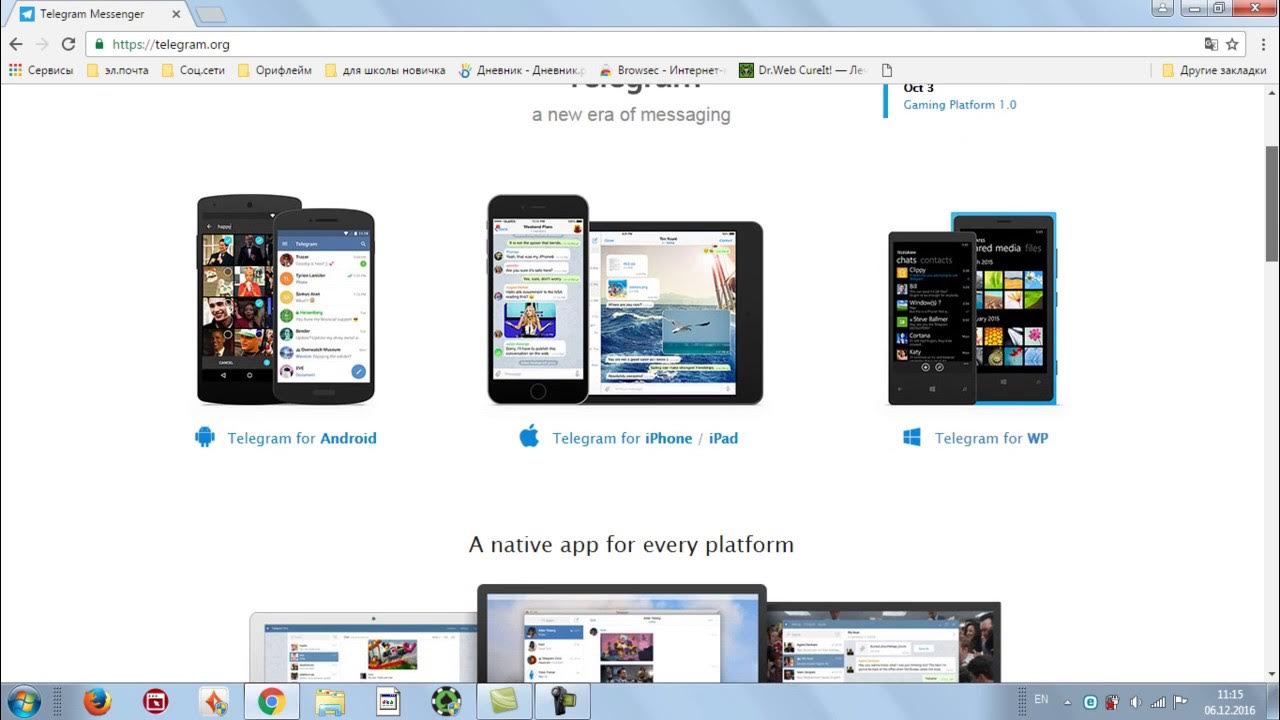Click the Telegram for Android link

pyautogui.click(x=301, y=438)
